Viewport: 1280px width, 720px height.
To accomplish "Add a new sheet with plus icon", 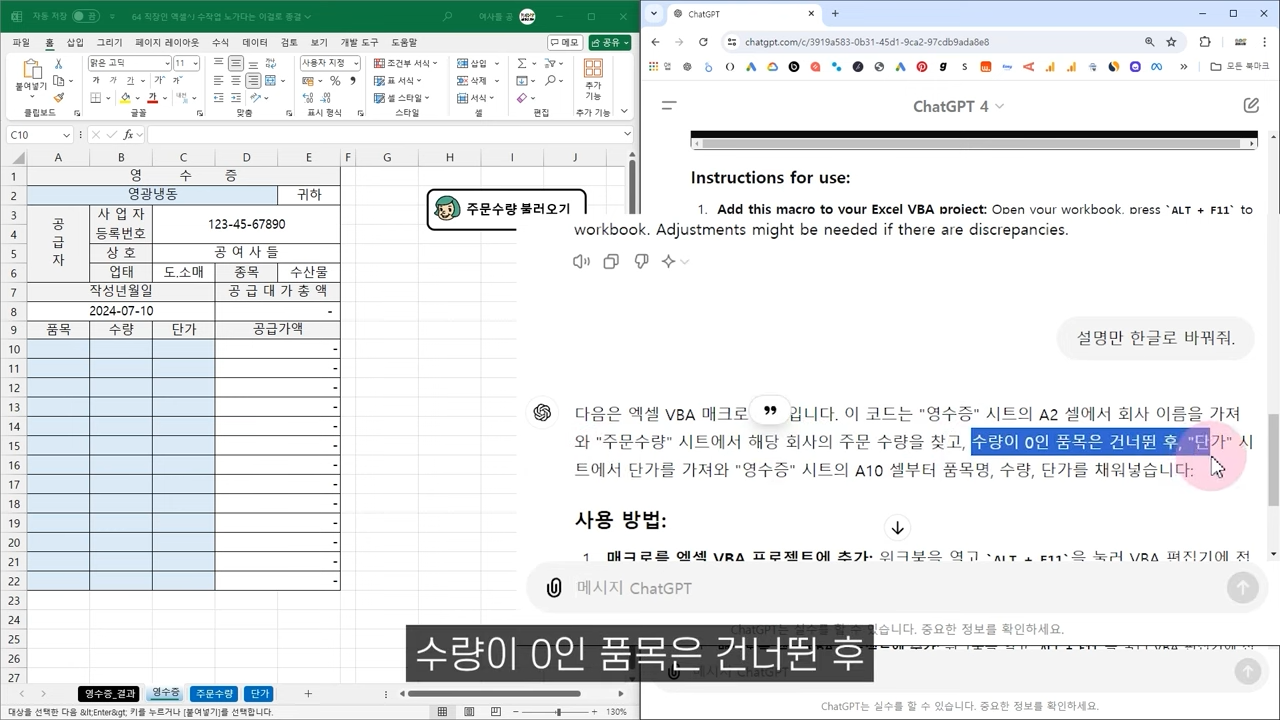I will (x=308, y=693).
